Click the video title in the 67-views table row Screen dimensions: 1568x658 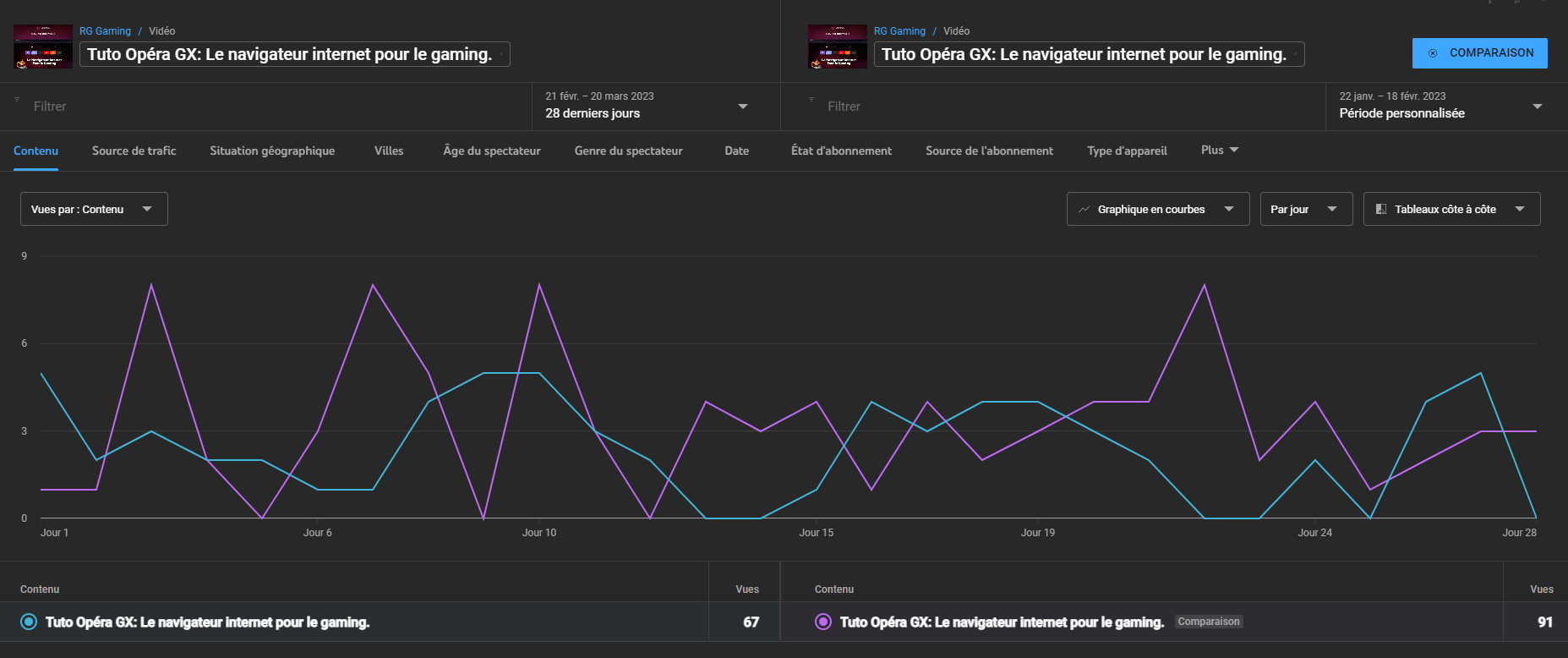(x=207, y=622)
